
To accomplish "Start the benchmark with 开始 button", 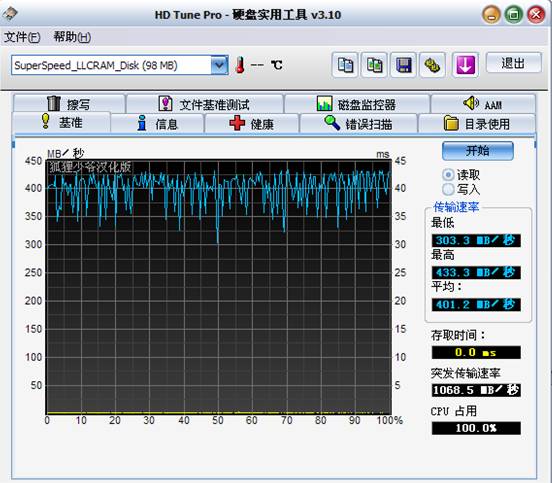I will (477, 151).
